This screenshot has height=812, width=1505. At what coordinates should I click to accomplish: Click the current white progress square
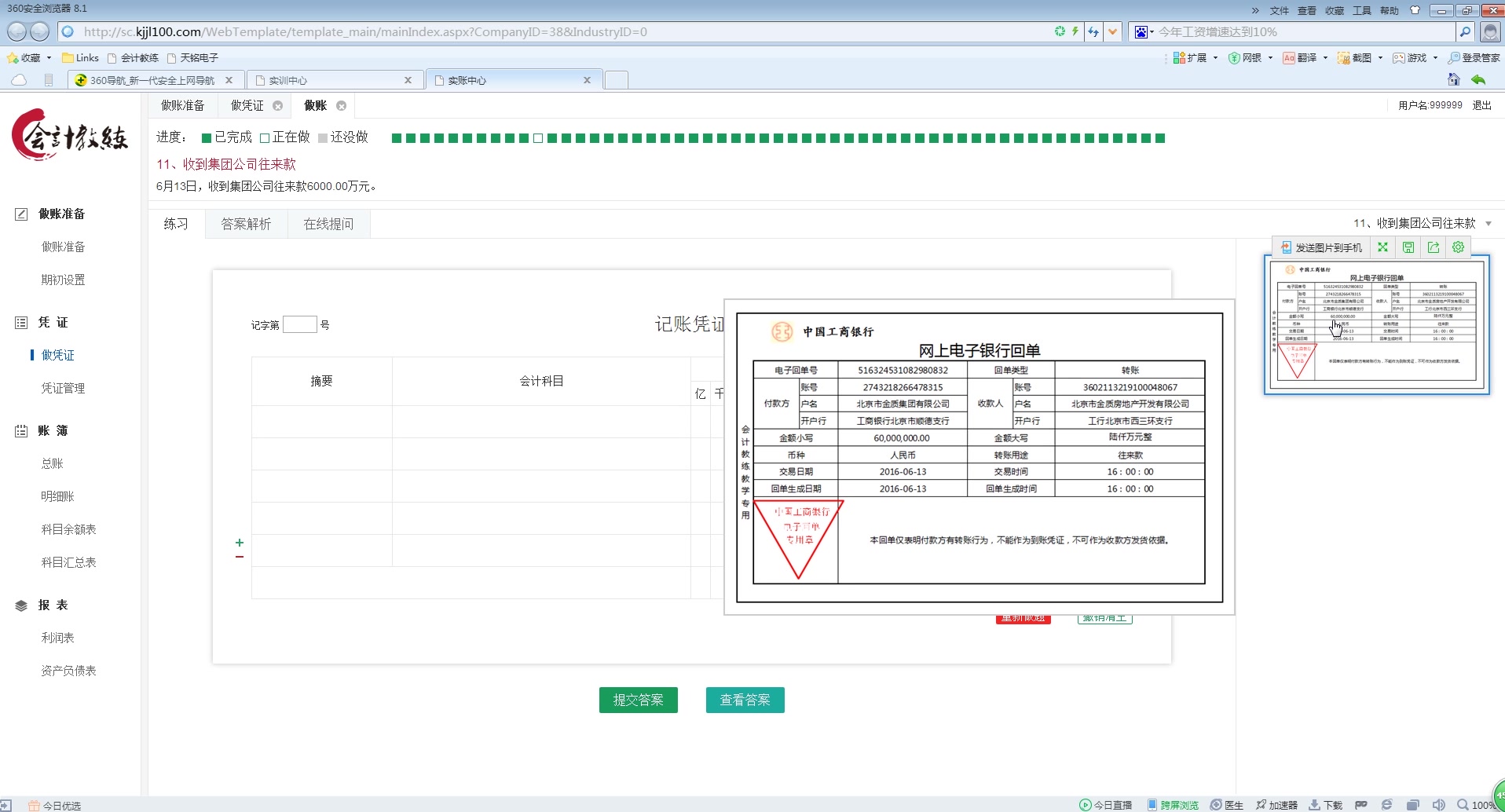(x=538, y=138)
